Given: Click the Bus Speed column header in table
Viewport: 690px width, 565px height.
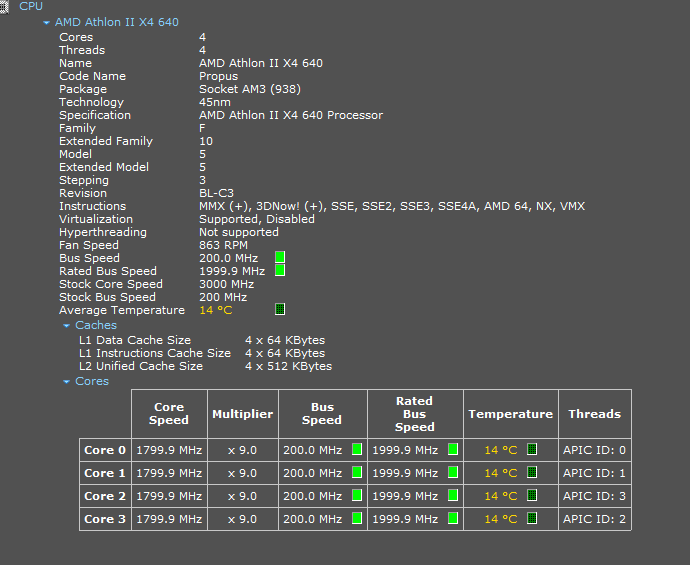Looking at the screenshot, I should coord(323,414).
